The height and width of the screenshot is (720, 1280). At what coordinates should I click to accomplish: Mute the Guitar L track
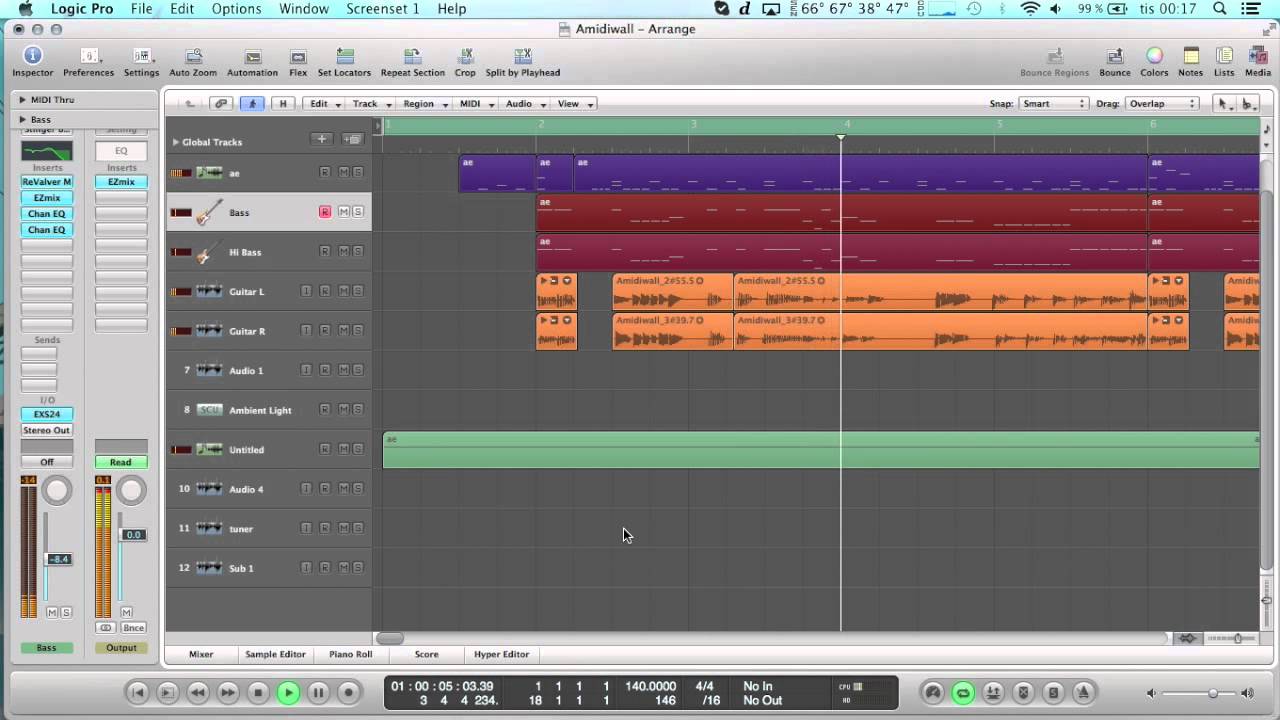tap(343, 291)
